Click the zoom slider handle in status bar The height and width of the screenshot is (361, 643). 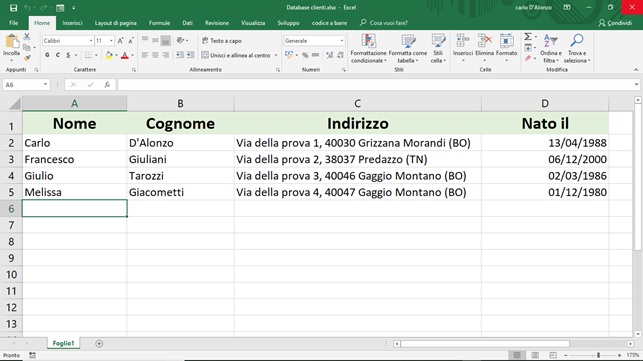click(x=598, y=355)
